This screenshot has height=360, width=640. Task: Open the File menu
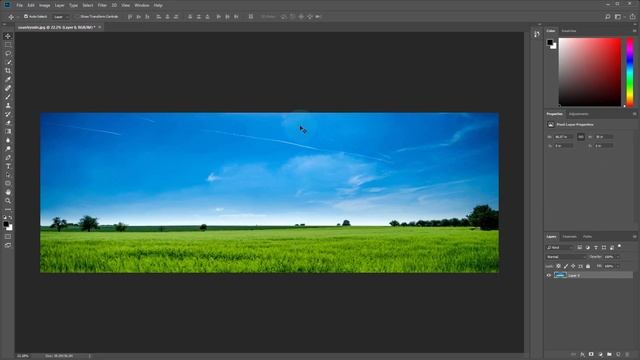[x=20, y=5]
